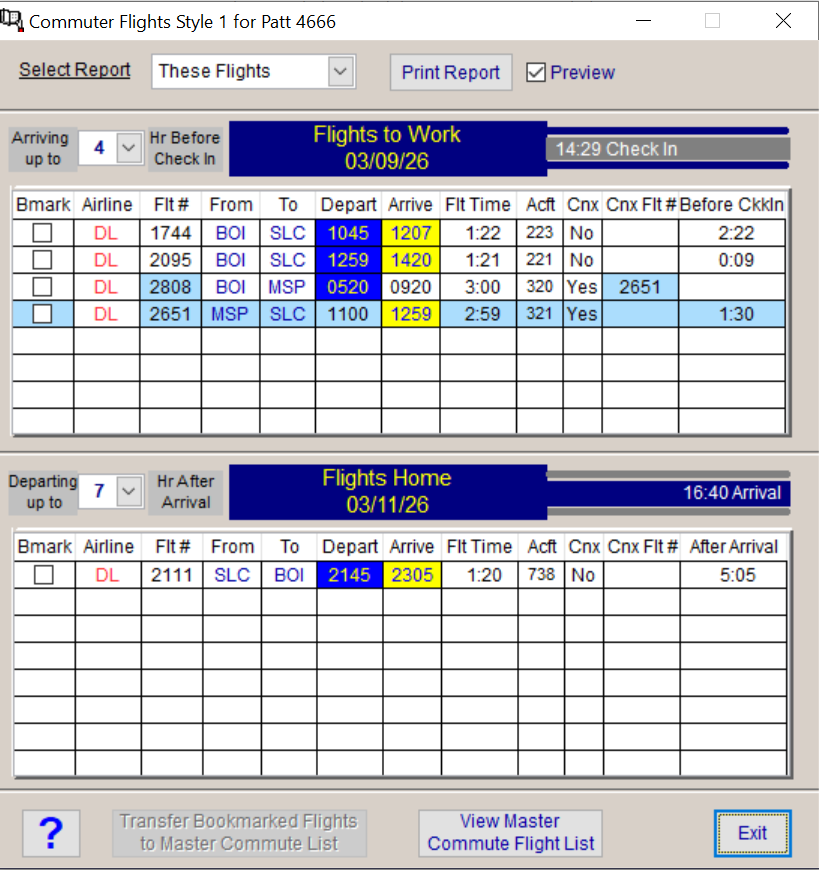
Task: Click the 16:40 Arrival bar
Action: pyautogui.click(x=667, y=492)
